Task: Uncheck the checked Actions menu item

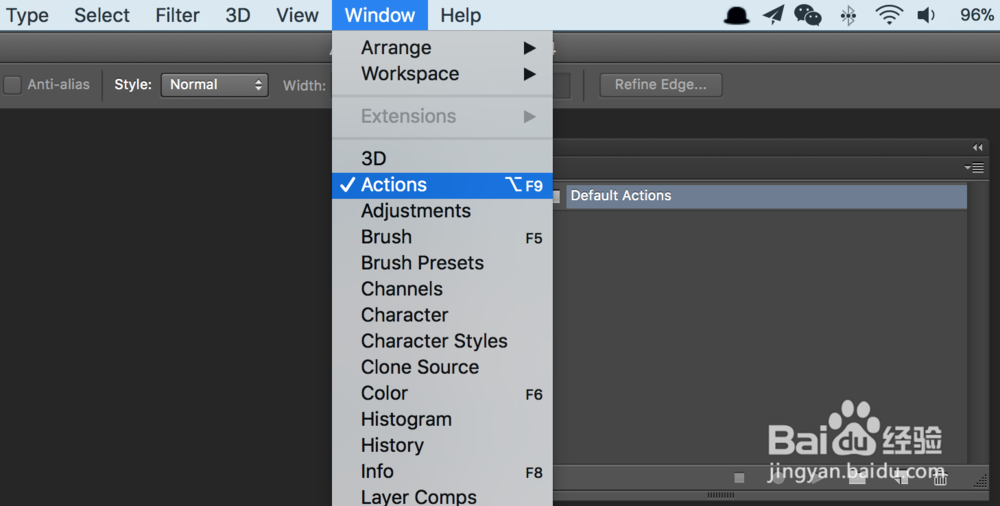Action: tap(394, 185)
